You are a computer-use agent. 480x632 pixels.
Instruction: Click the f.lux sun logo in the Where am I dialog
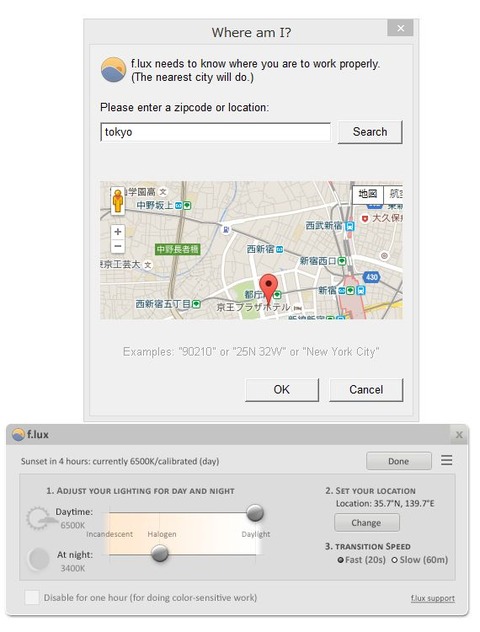[113, 69]
